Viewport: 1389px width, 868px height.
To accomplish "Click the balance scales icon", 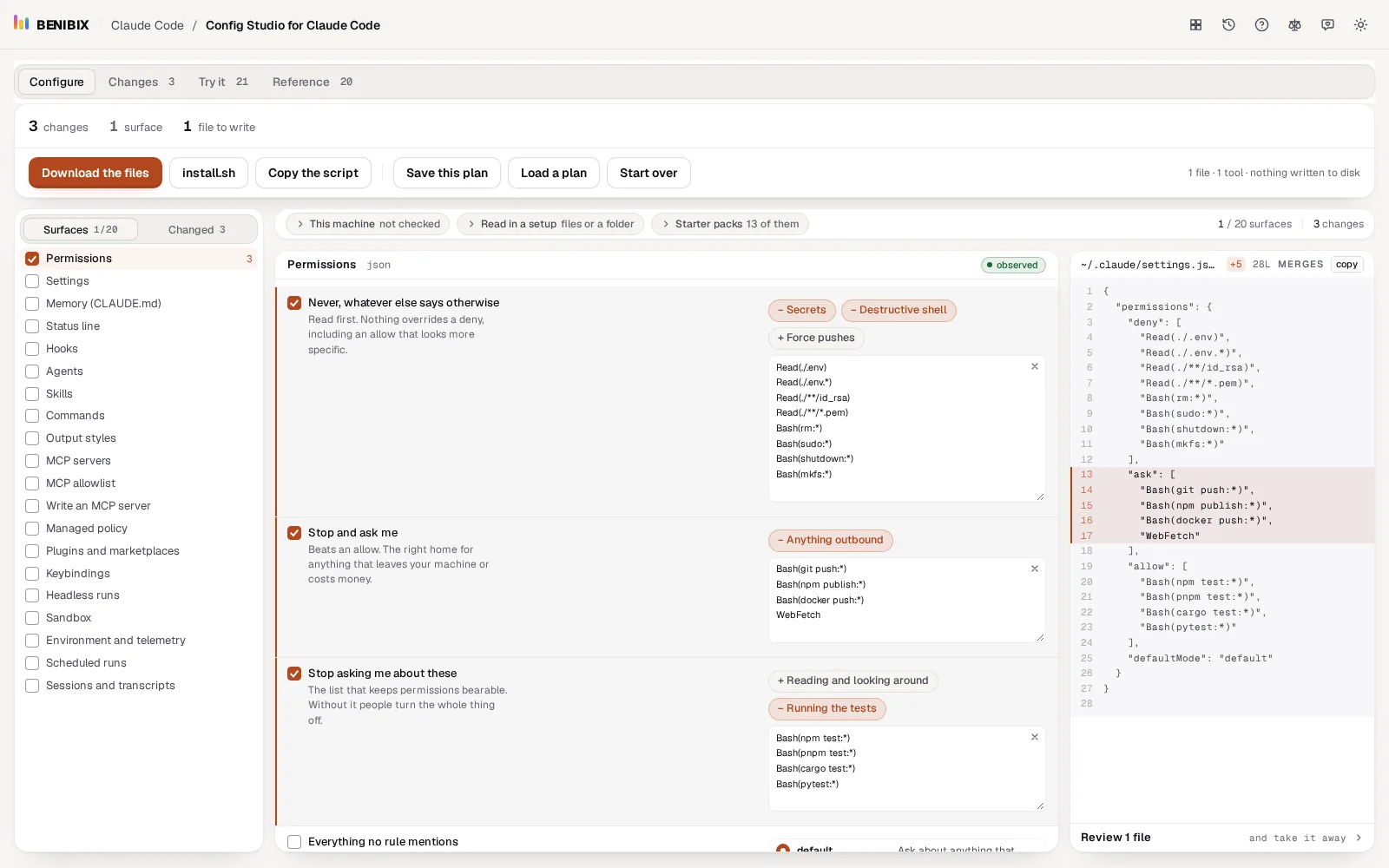I will 1294,25.
